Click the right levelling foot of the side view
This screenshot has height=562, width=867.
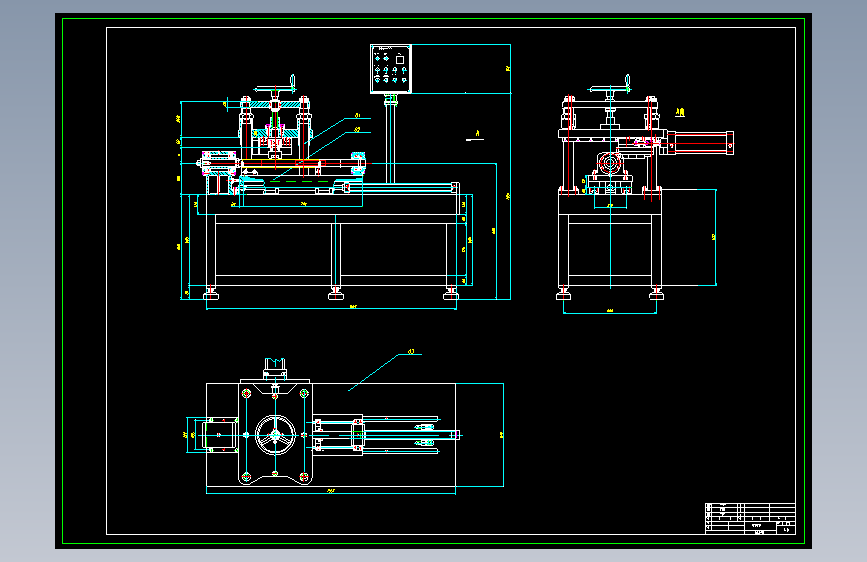coord(656,293)
